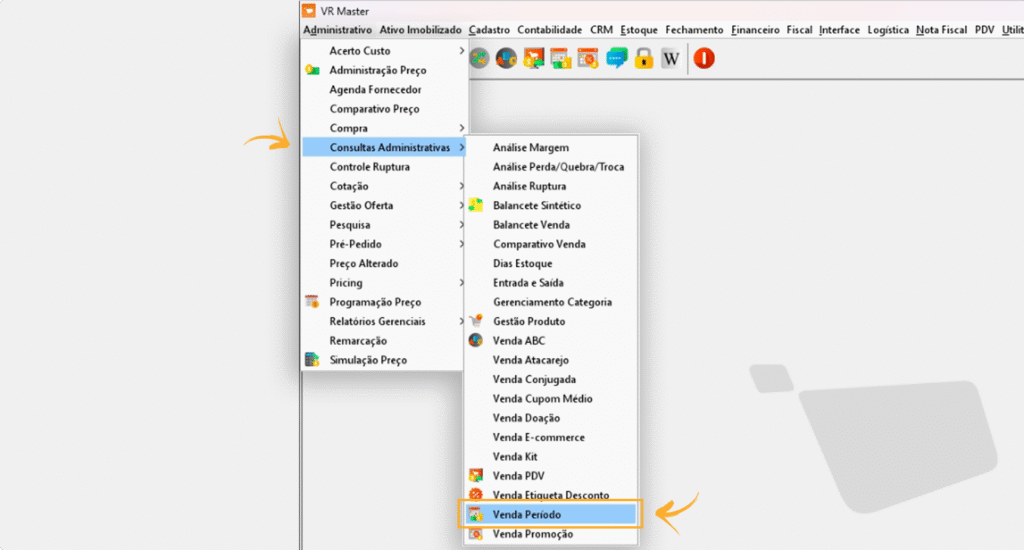
Task: Click the calendar with percent toolbar icon
Action: click(x=588, y=59)
